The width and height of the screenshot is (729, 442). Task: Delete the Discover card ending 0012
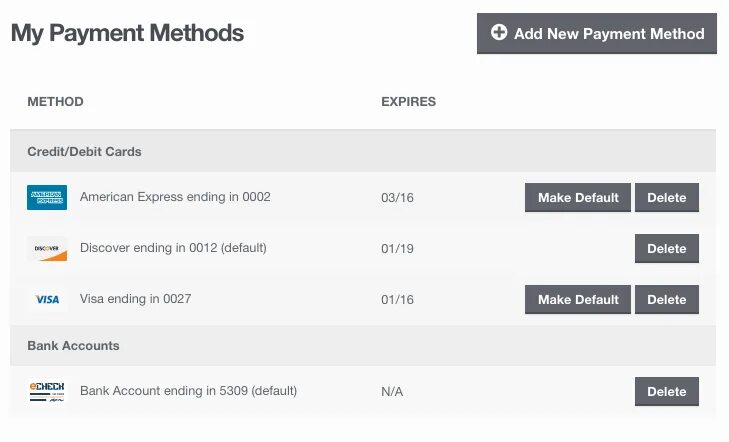pyautogui.click(x=666, y=249)
